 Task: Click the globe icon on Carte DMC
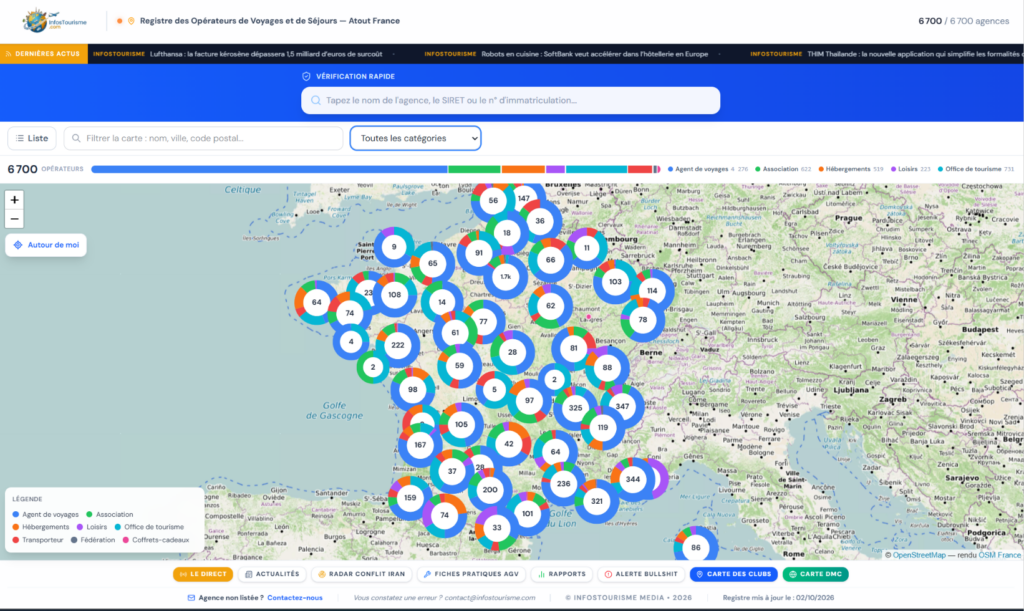coord(793,574)
